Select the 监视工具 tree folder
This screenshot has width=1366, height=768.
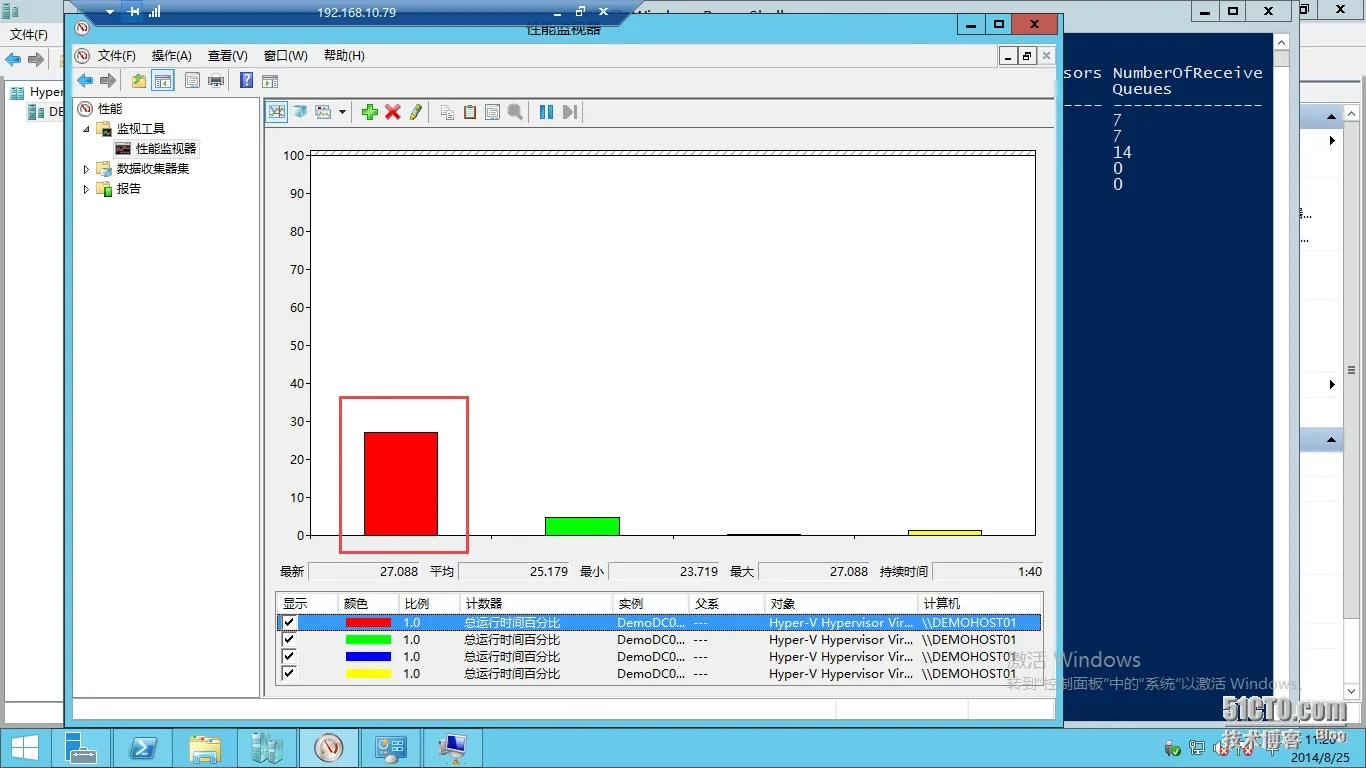click(x=141, y=128)
